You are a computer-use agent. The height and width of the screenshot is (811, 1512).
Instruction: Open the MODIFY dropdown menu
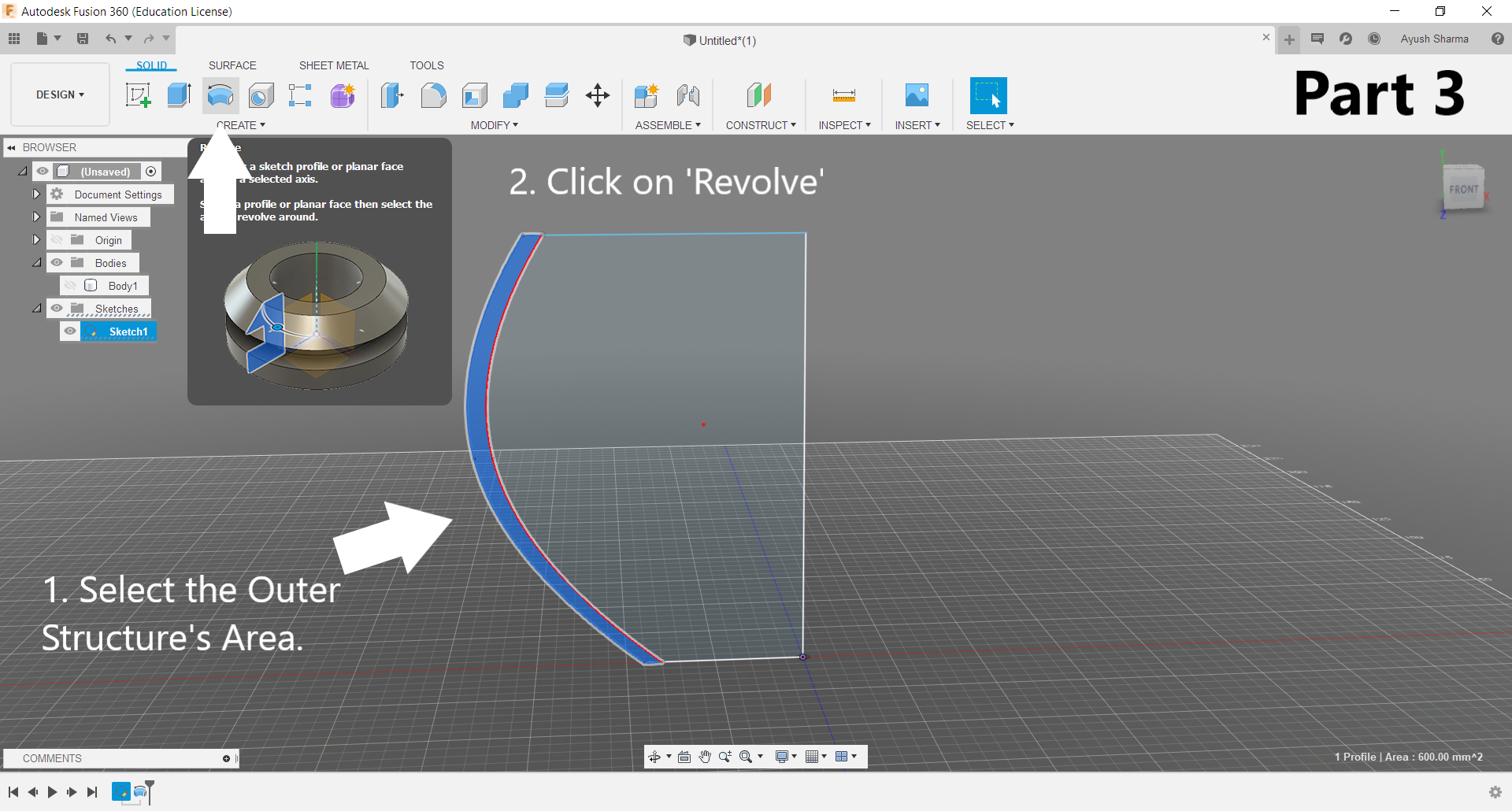pyautogui.click(x=495, y=125)
